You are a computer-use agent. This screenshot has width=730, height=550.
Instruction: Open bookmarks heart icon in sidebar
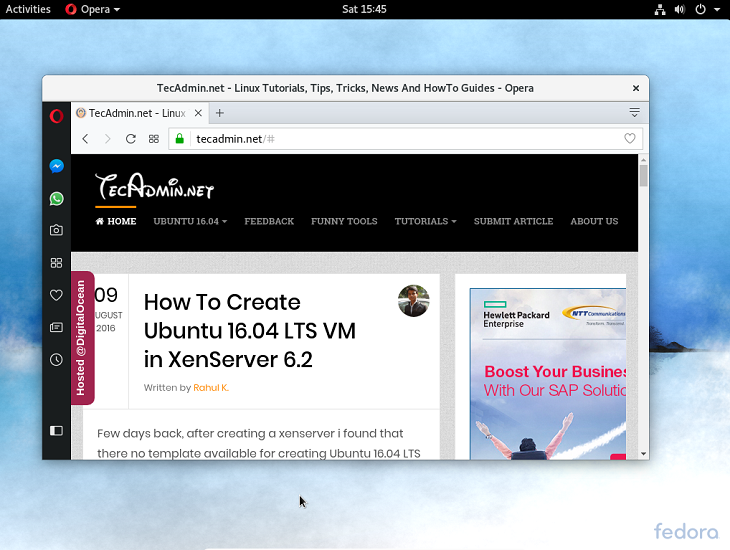click(x=56, y=295)
